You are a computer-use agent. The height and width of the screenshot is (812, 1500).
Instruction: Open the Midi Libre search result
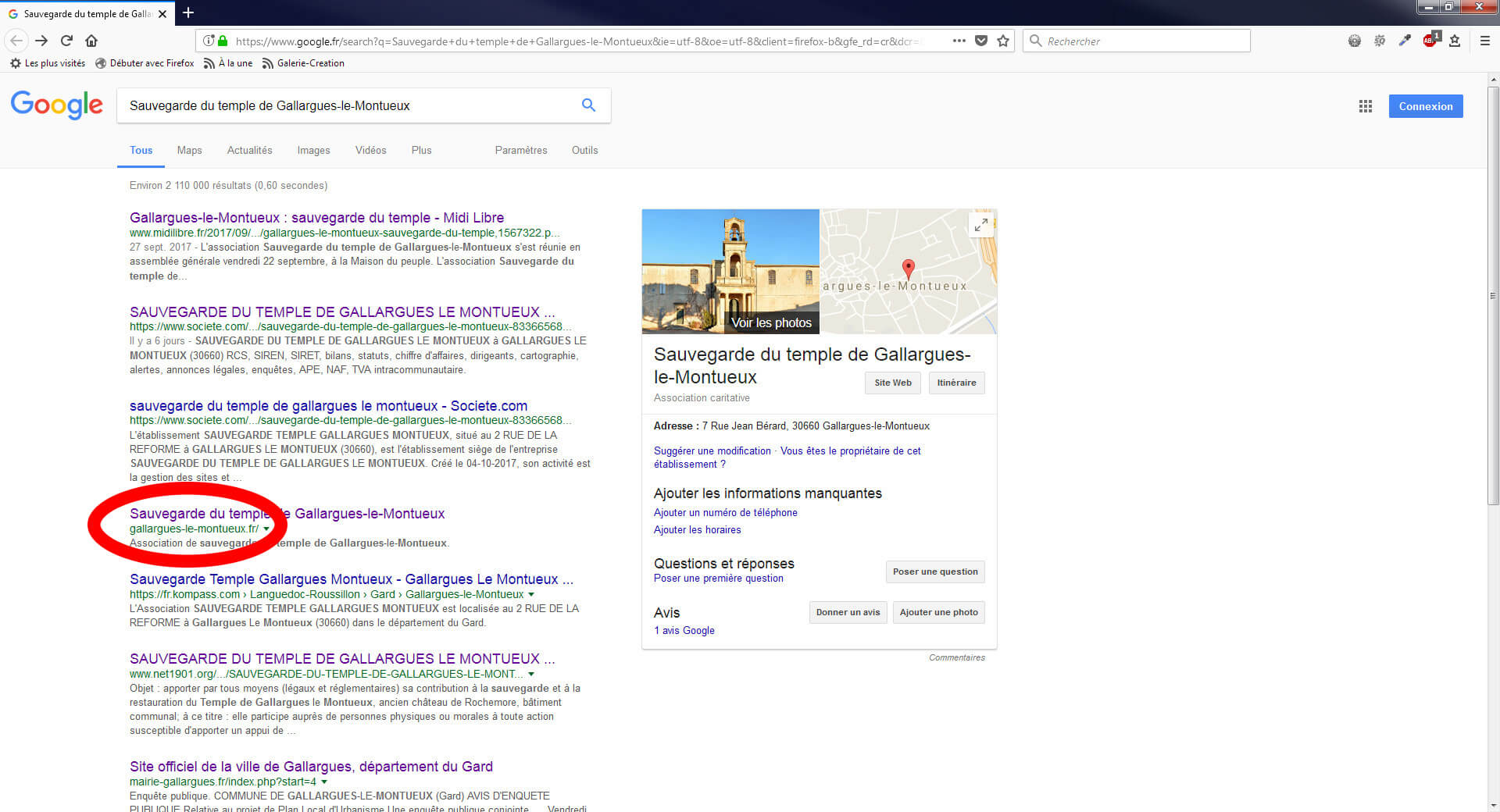point(316,218)
